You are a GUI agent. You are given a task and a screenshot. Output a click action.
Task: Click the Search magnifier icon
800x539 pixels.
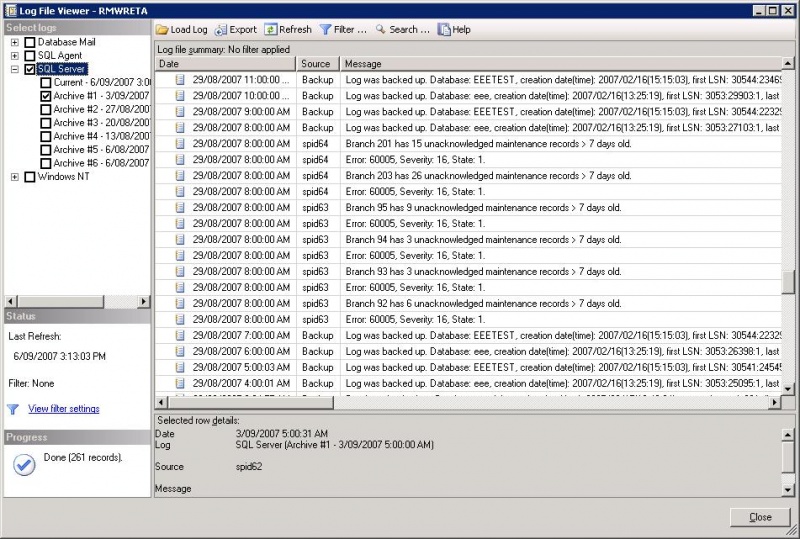381,30
